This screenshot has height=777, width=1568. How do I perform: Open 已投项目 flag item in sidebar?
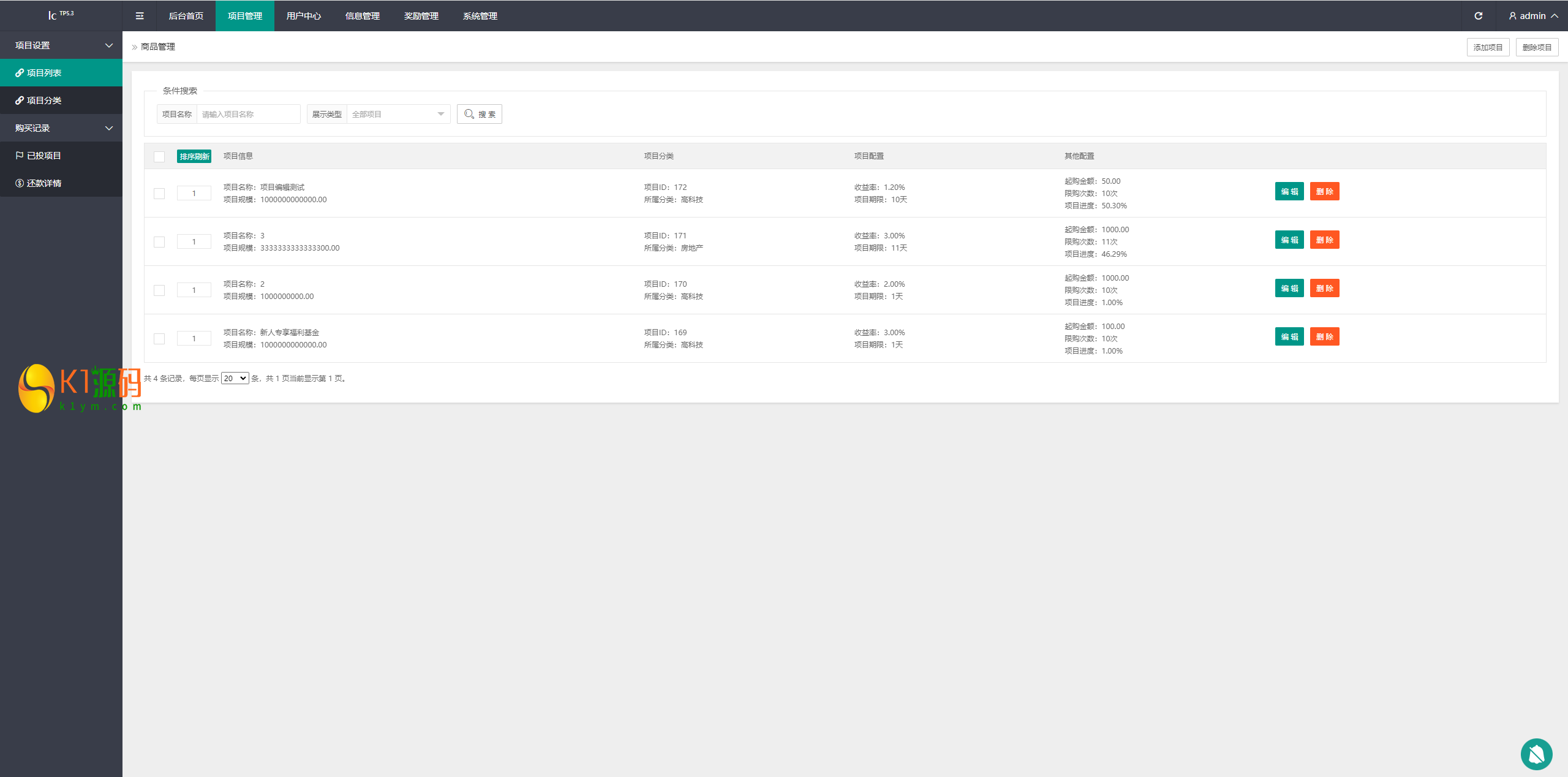tap(44, 156)
